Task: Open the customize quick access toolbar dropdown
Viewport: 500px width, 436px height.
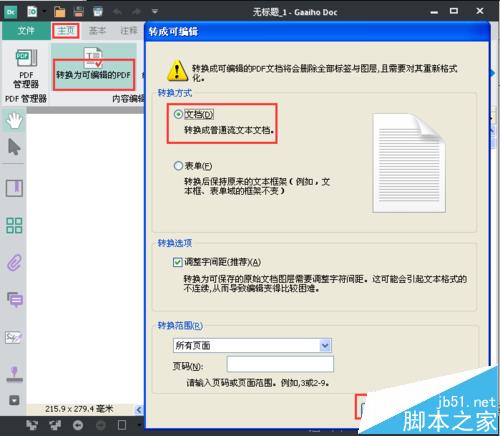Action: pos(155,12)
